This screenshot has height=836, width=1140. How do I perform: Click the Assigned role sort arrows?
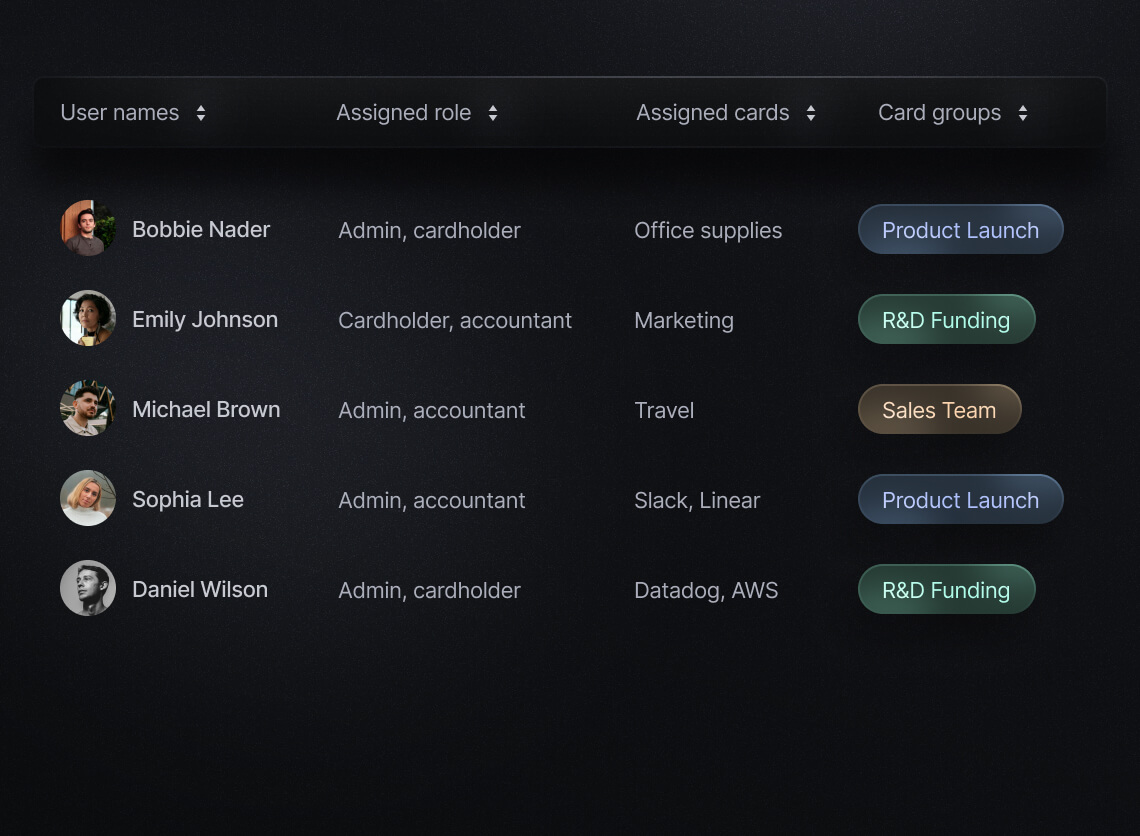point(492,113)
